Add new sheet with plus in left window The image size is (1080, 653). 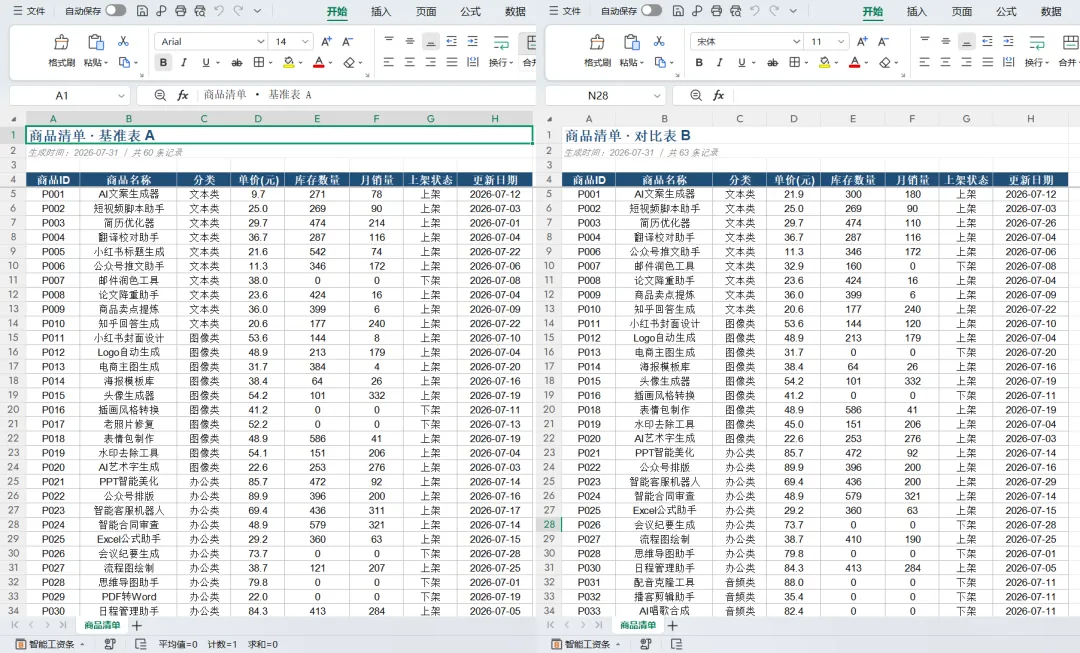[136, 625]
